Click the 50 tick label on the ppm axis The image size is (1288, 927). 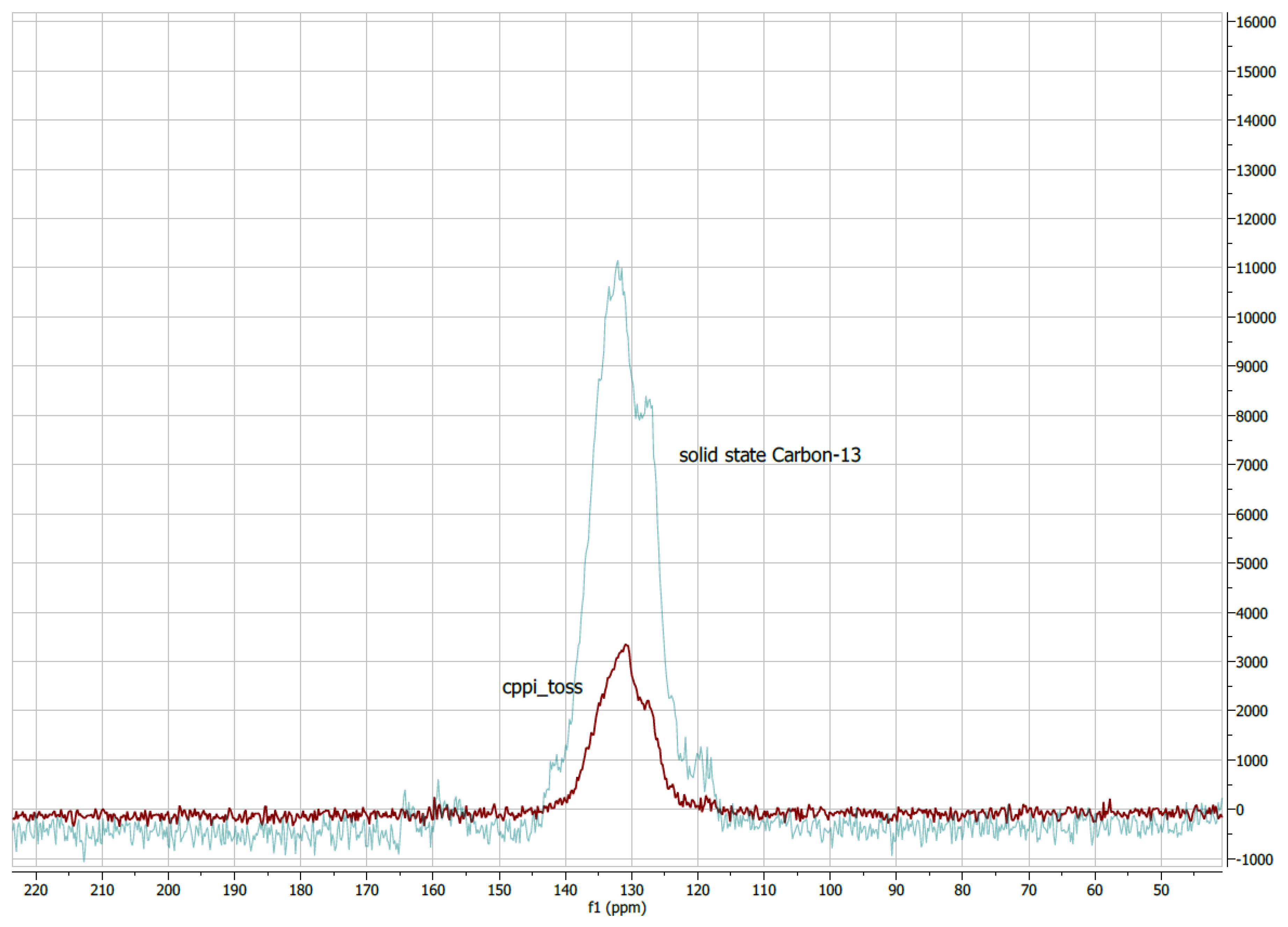click(x=1161, y=890)
